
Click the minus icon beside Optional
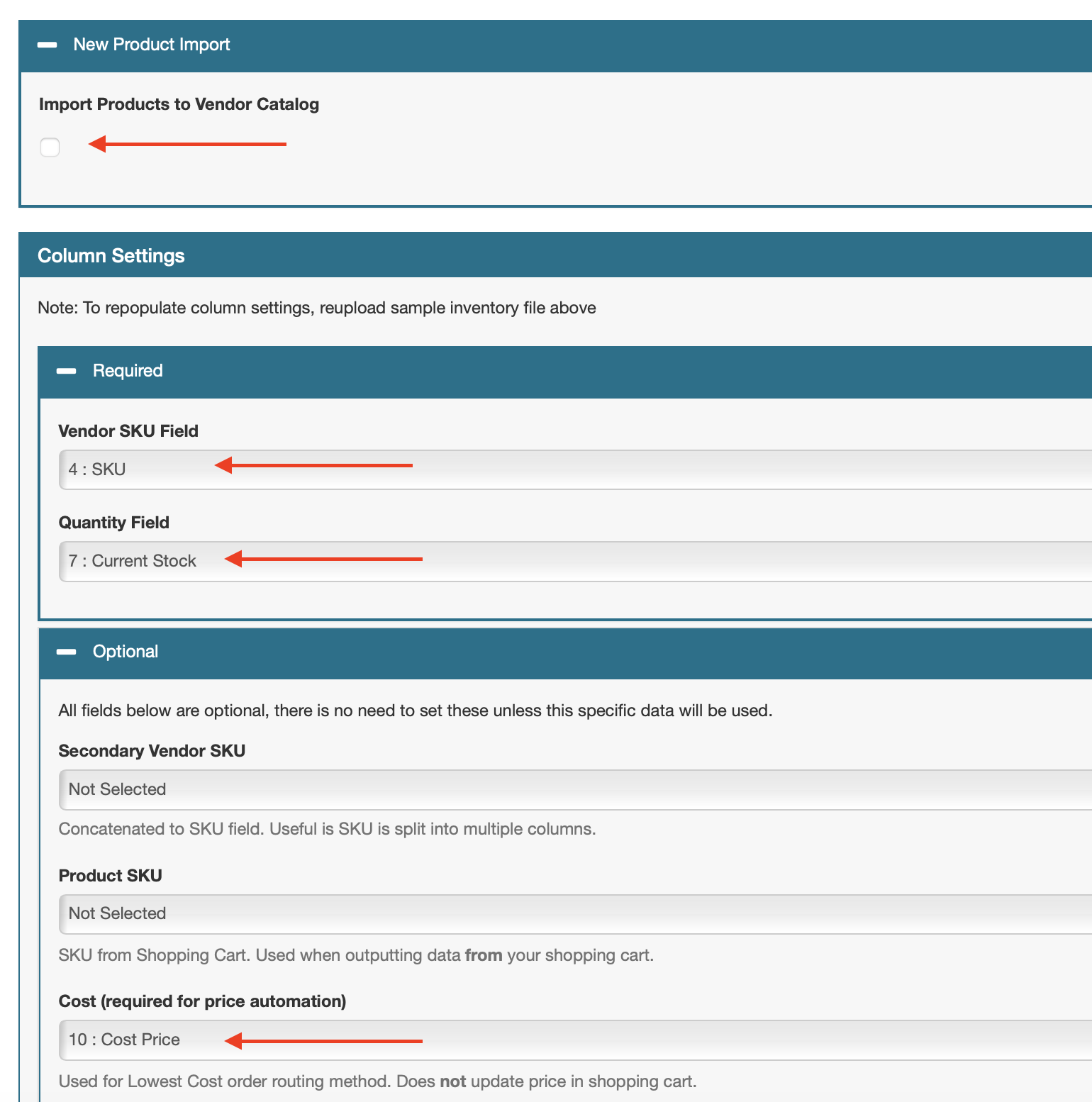(67, 652)
